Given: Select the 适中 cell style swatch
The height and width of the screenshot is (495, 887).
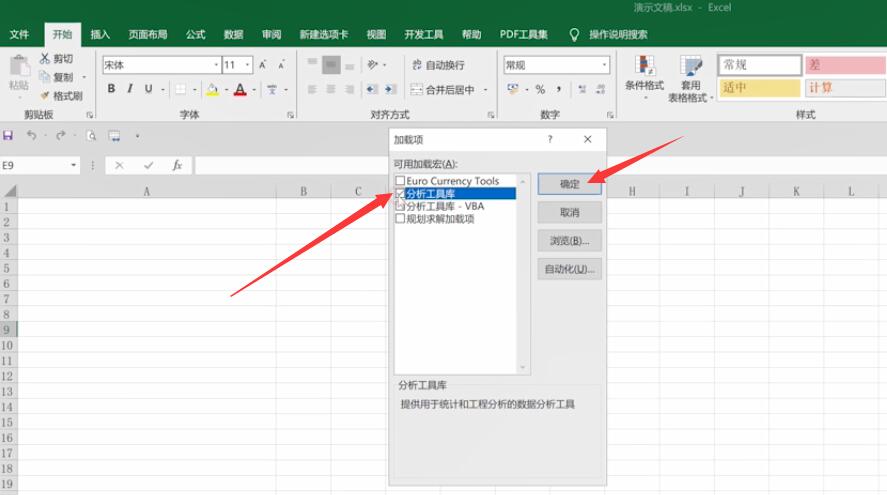Looking at the screenshot, I should (x=760, y=88).
